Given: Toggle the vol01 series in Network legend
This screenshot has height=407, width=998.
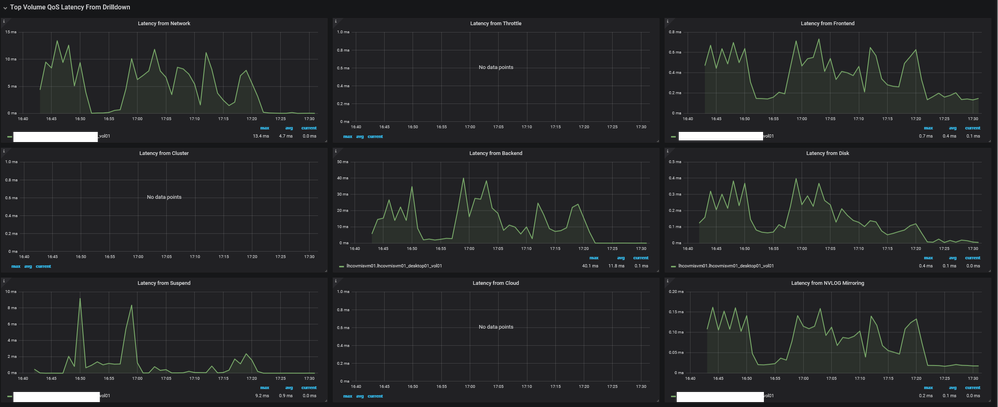Looking at the screenshot, I should pyautogui.click(x=103, y=135).
